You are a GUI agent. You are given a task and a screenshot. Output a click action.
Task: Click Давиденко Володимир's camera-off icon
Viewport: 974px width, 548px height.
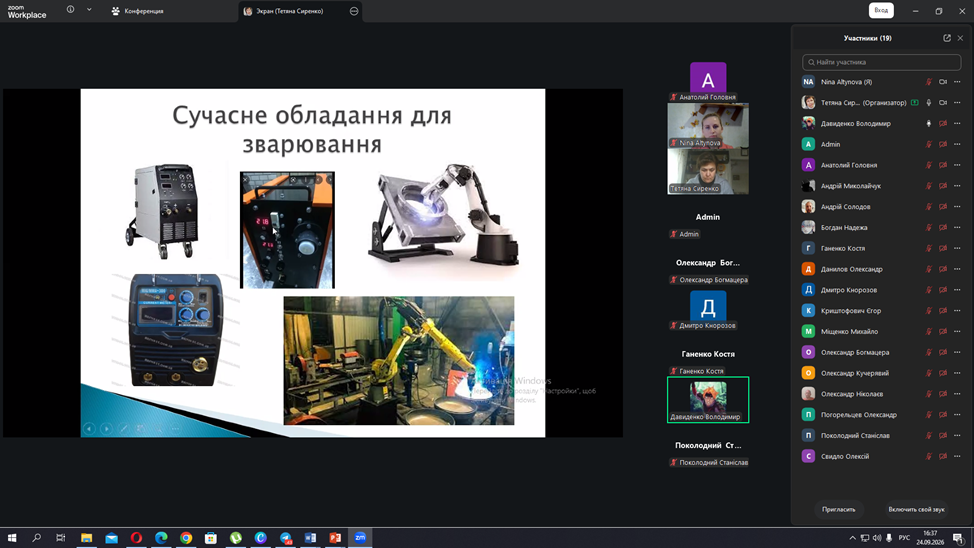(x=943, y=124)
